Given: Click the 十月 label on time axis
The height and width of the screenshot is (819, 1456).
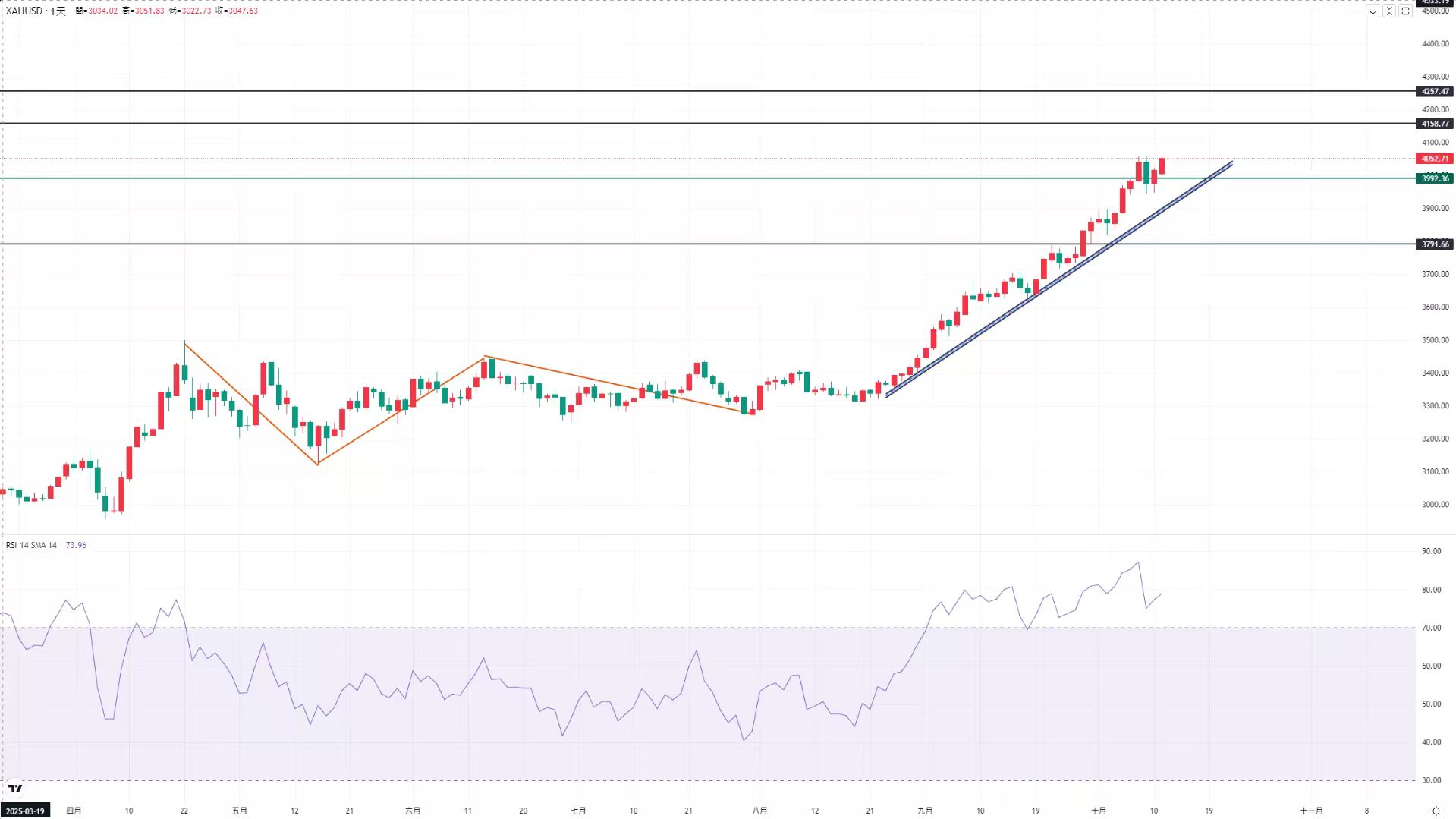Looking at the screenshot, I should coord(1099,811).
